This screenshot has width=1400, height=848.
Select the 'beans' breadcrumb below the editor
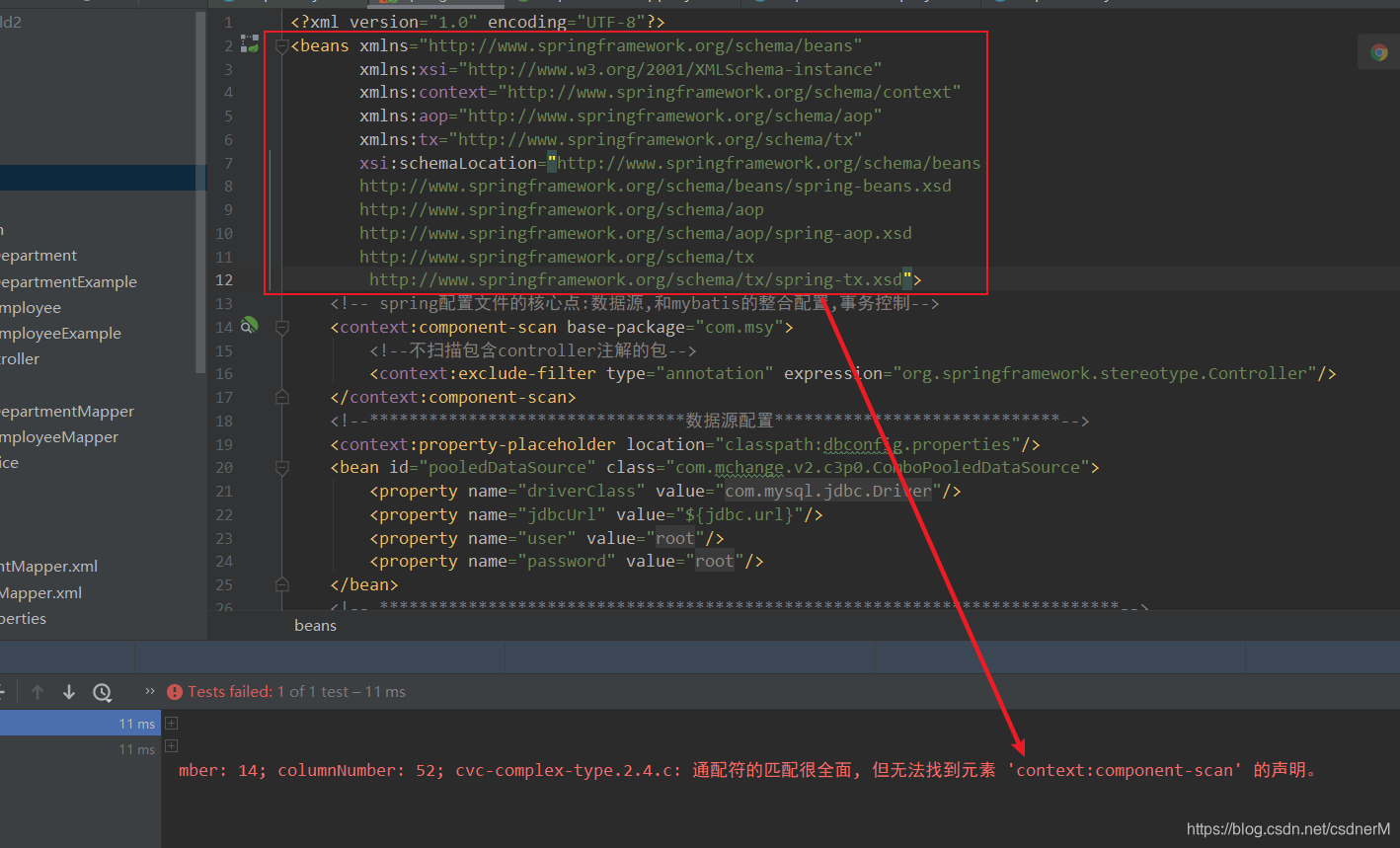[x=315, y=625]
